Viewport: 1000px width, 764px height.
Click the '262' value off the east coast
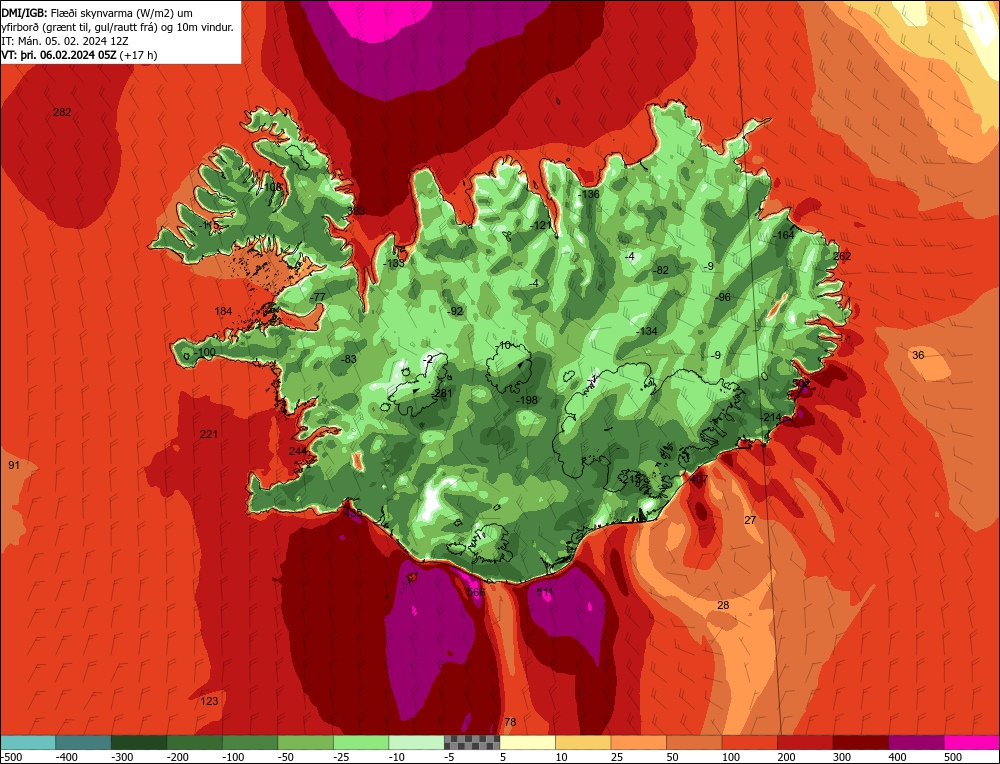tap(842, 256)
